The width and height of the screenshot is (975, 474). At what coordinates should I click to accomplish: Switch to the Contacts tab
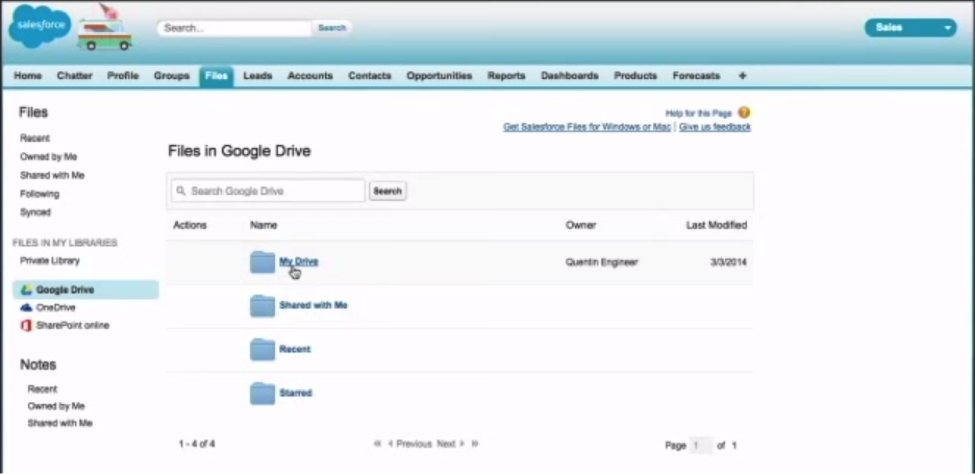tap(370, 76)
